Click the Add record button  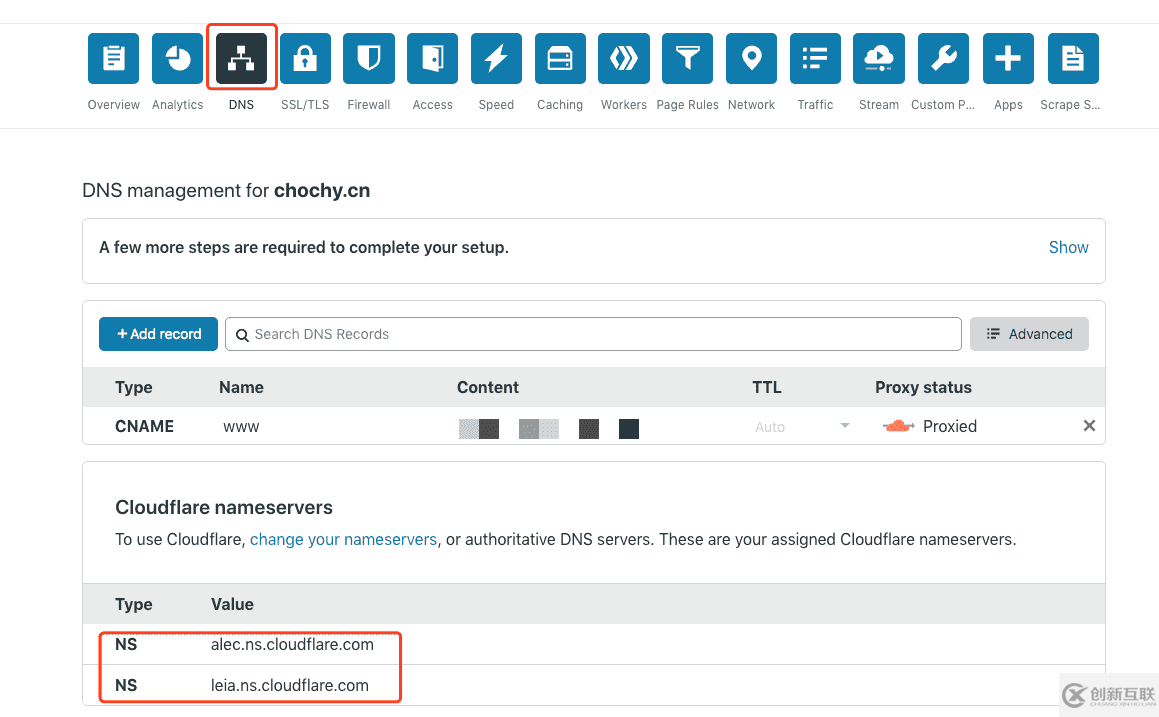tap(159, 334)
